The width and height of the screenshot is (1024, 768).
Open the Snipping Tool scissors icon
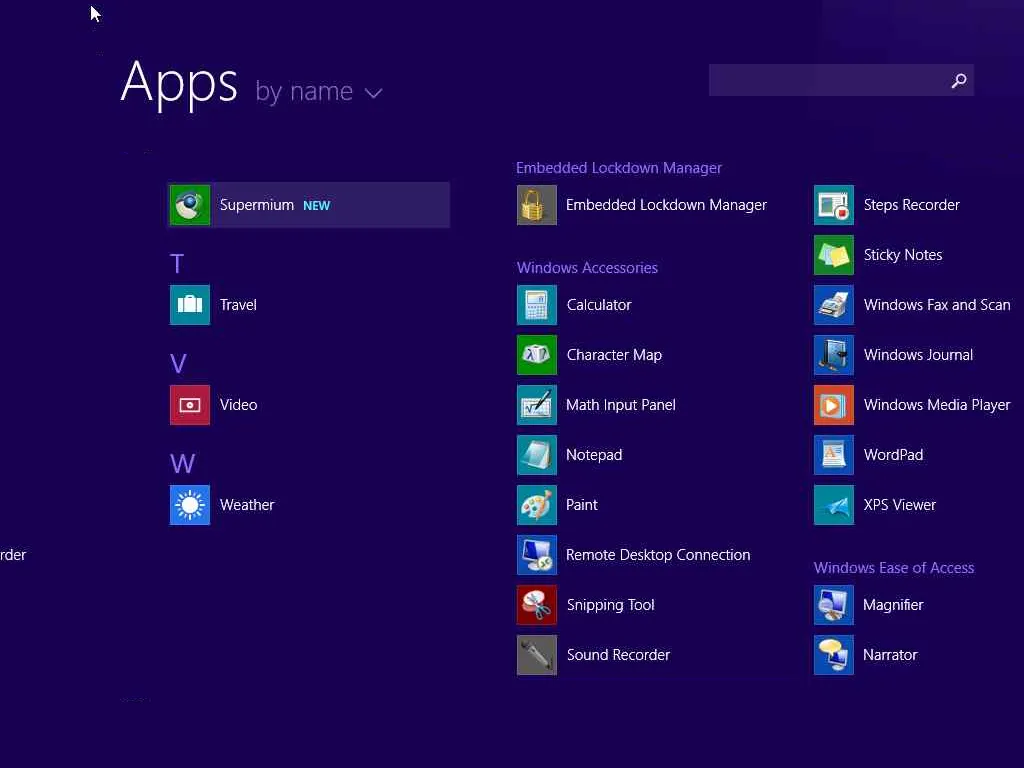pyautogui.click(x=537, y=605)
